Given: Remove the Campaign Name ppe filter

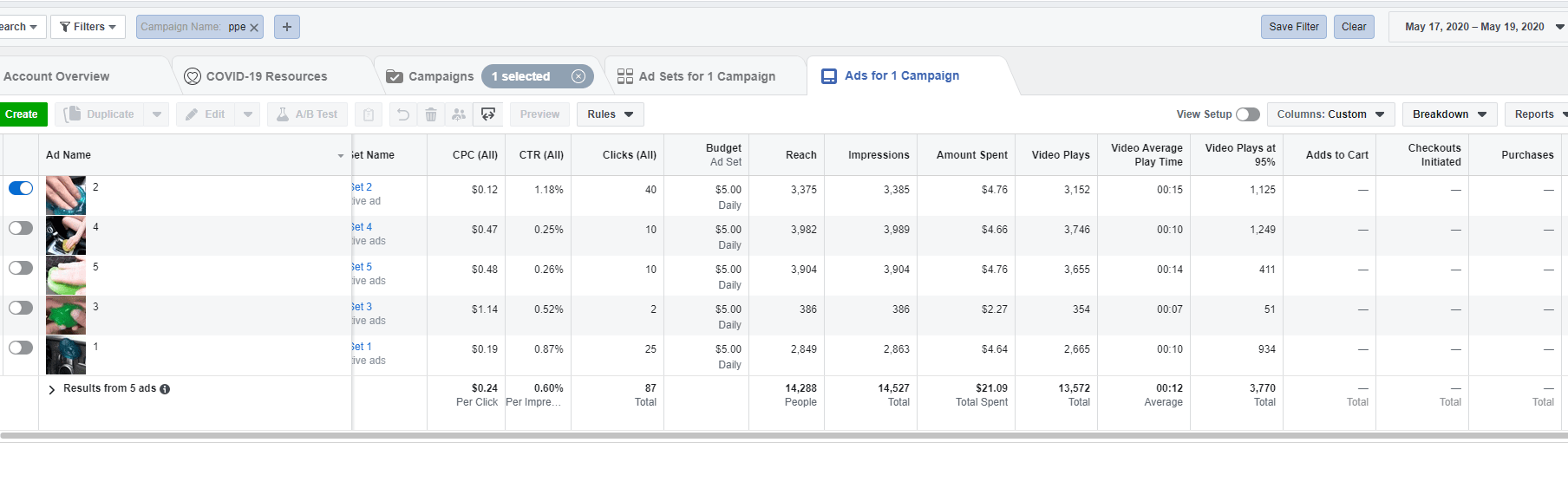Looking at the screenshot, I should tap(254, 28).
